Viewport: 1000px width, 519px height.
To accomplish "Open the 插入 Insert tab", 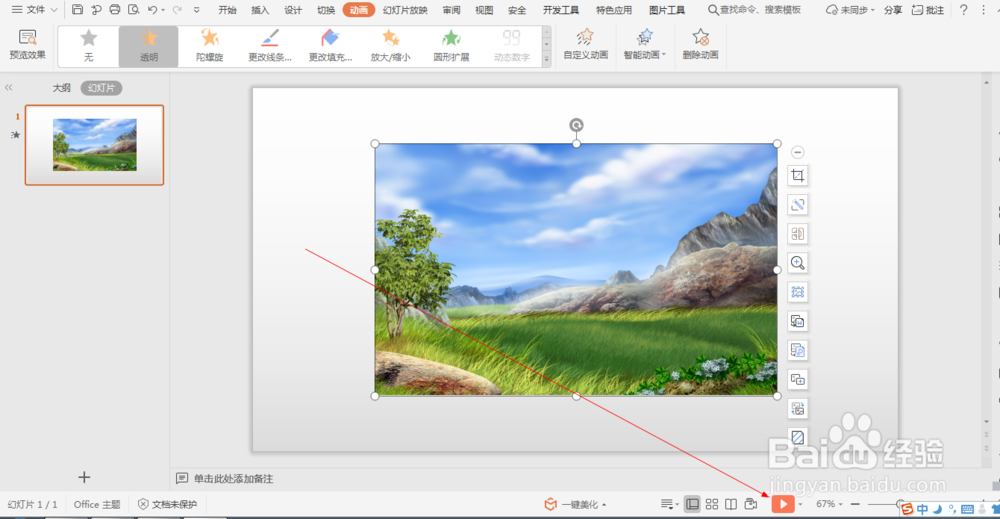I will pos(260,10).
